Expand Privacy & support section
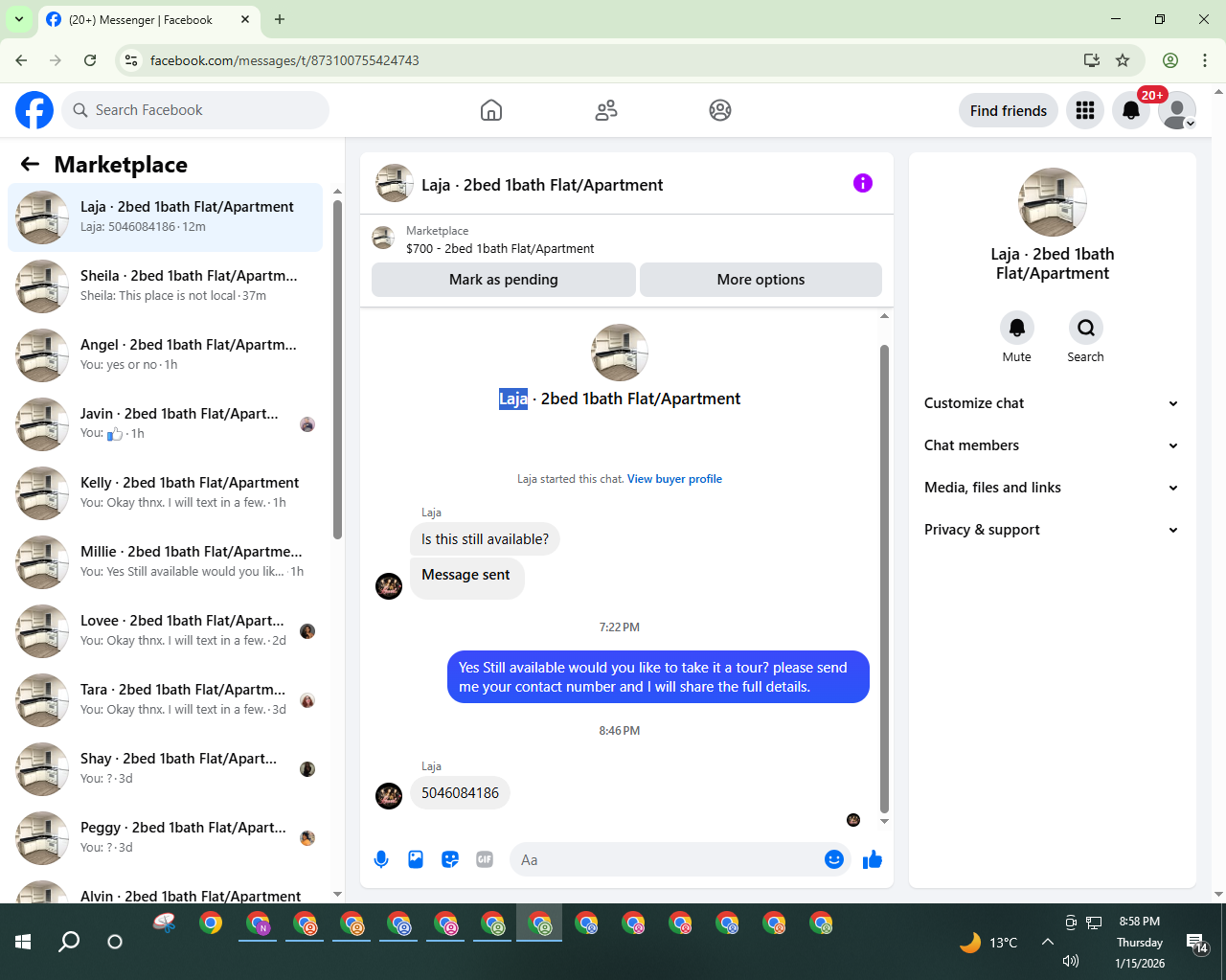Image resolution: width=1226 pixels, height=980 pixels. coord(1052,530)
